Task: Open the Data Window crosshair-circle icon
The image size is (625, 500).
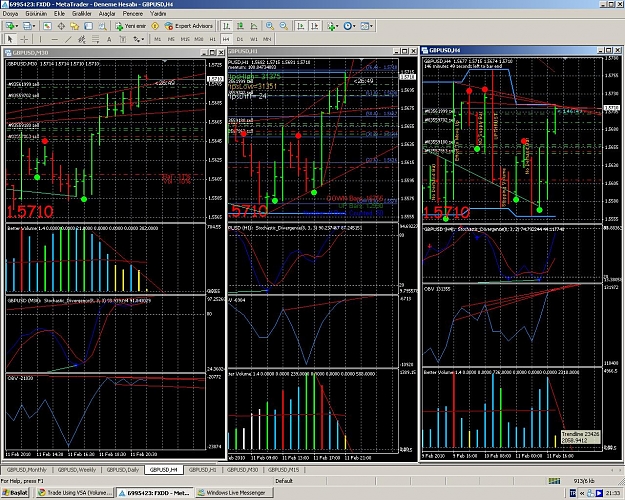Action: (61, 26)
